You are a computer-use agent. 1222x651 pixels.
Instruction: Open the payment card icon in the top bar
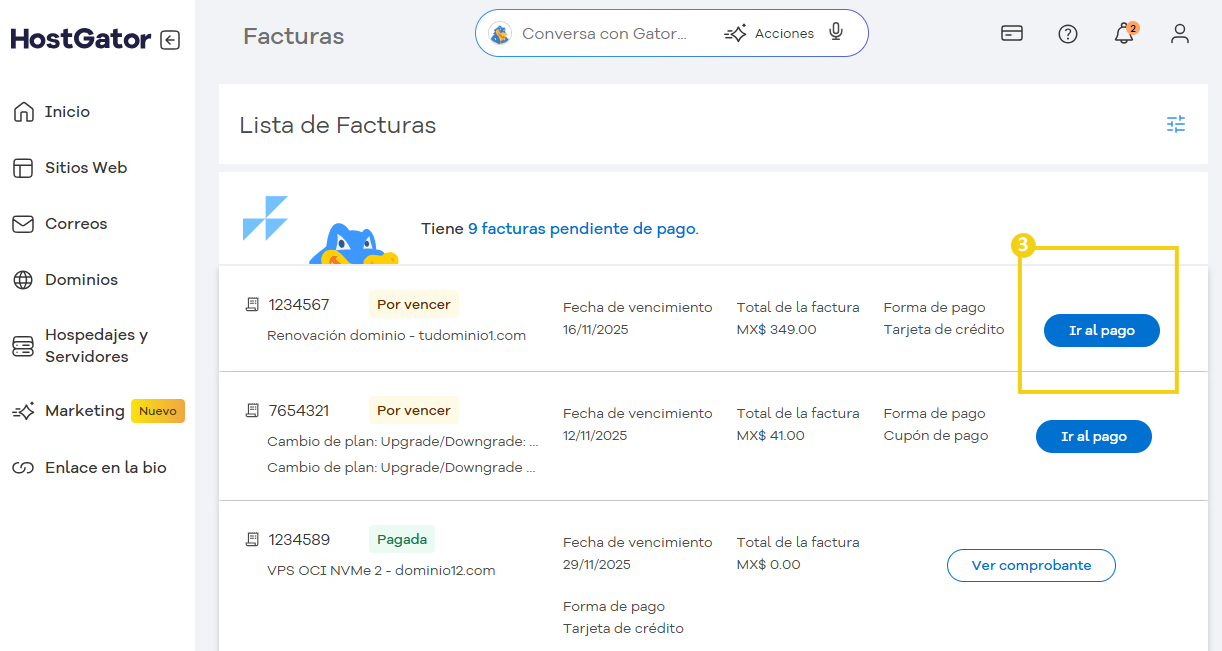coord(1011,33)
